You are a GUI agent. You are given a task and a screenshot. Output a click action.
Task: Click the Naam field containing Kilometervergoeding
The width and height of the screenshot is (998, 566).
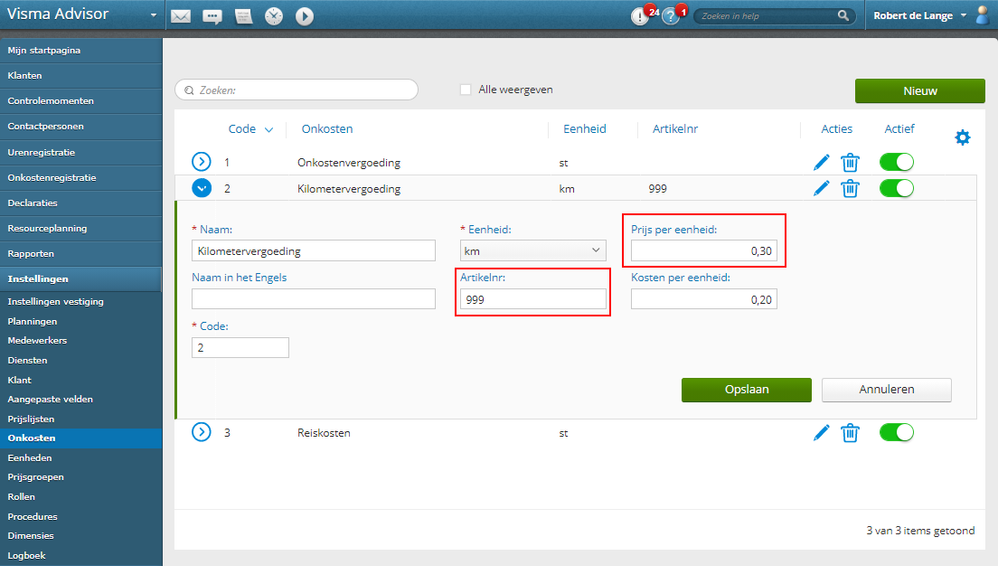pos(313,251)
